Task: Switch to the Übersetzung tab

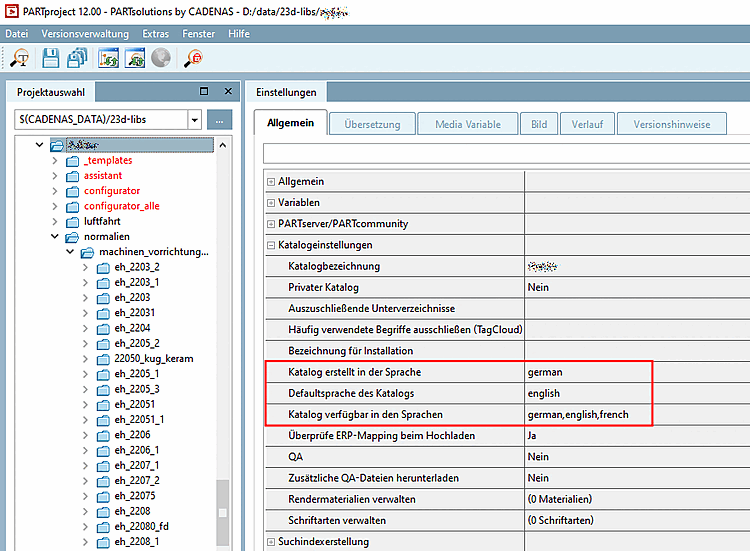Action: 372,125
